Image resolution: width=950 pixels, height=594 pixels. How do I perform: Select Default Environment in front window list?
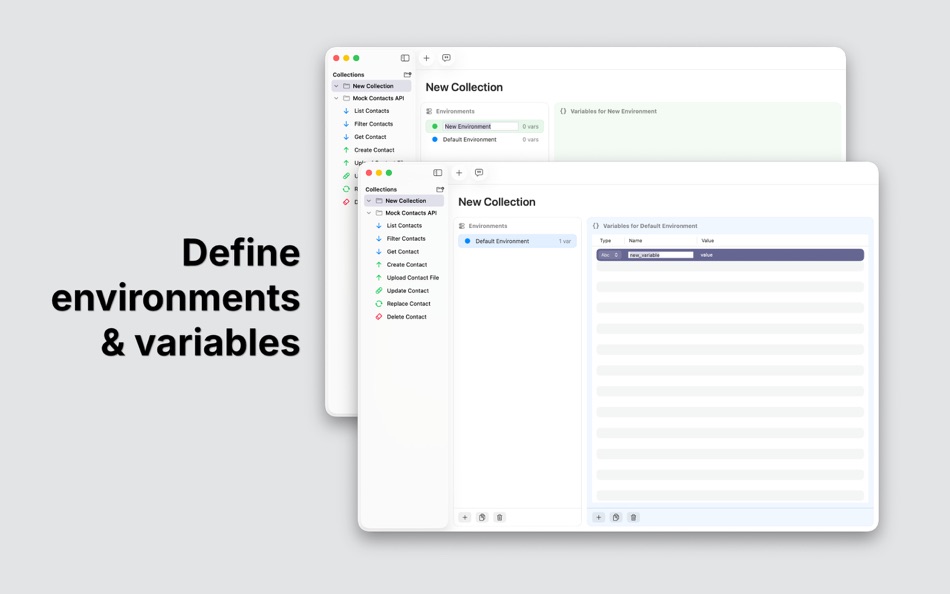(517, 241)
